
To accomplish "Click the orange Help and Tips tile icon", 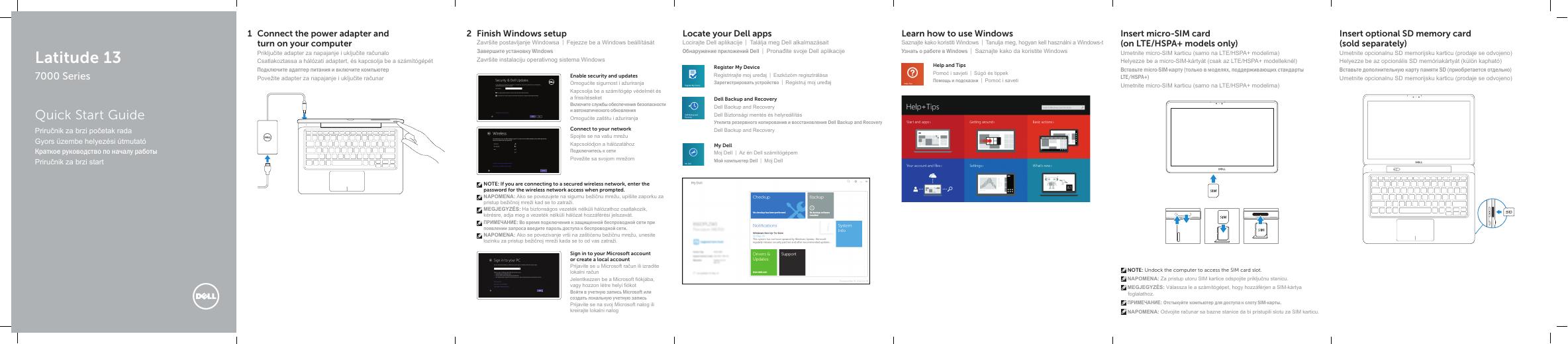I will pos(912,74).
